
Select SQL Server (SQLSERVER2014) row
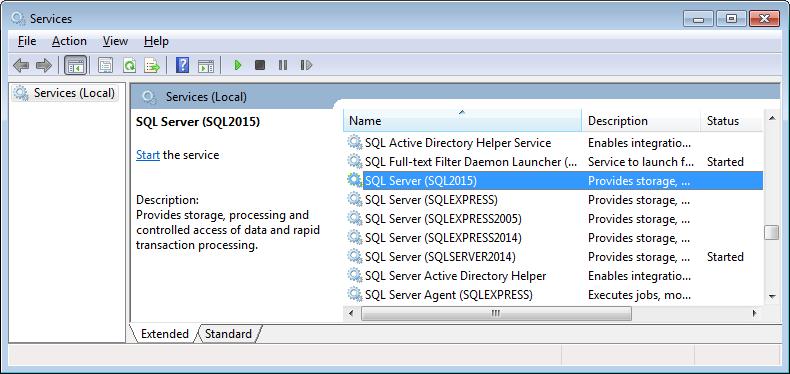[554, 257]
